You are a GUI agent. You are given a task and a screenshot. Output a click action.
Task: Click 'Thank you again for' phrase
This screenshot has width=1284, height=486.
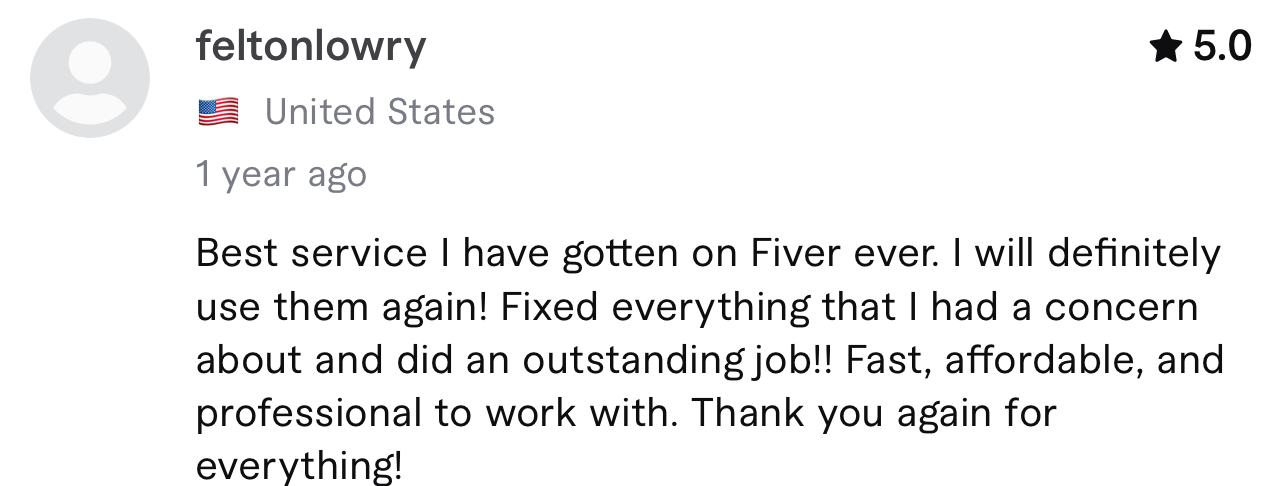click(874, 413)
